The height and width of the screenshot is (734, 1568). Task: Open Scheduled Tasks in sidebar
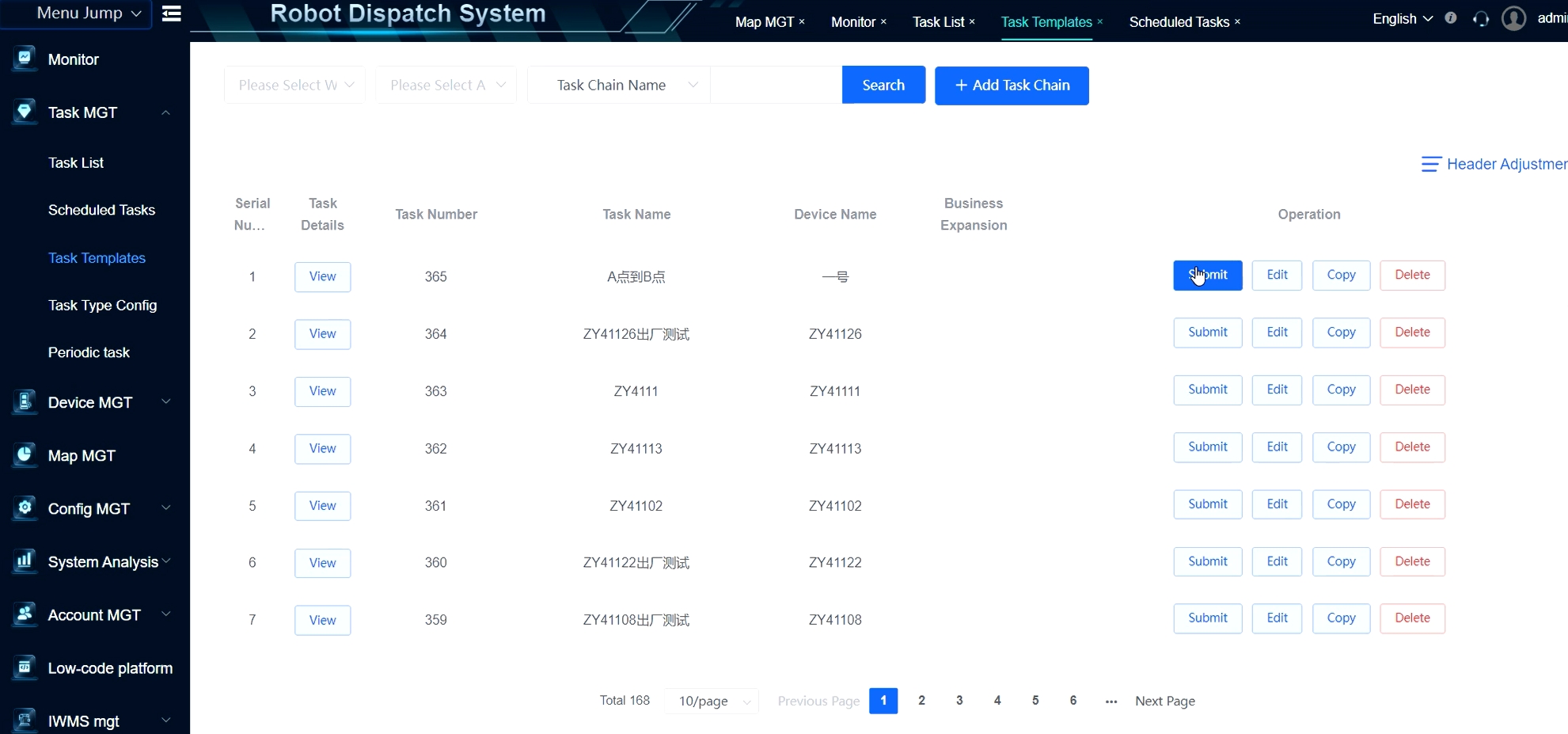tap(101, 210)
